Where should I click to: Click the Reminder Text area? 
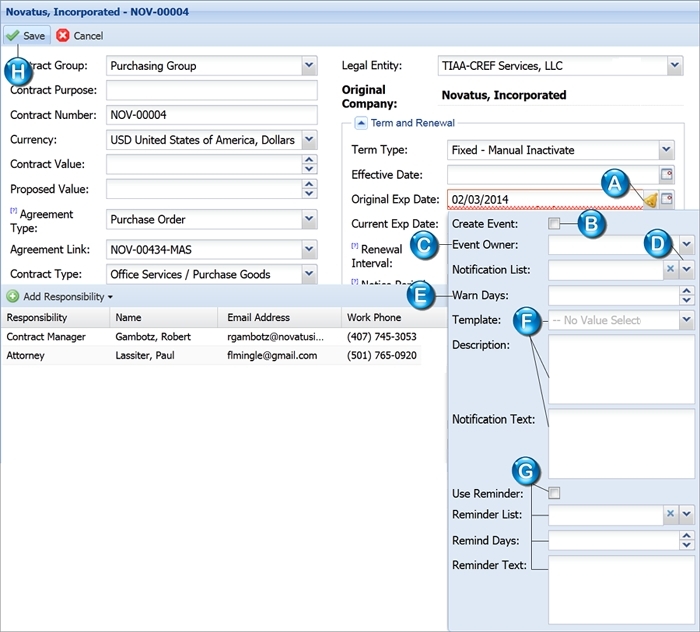tap(621, 589)
